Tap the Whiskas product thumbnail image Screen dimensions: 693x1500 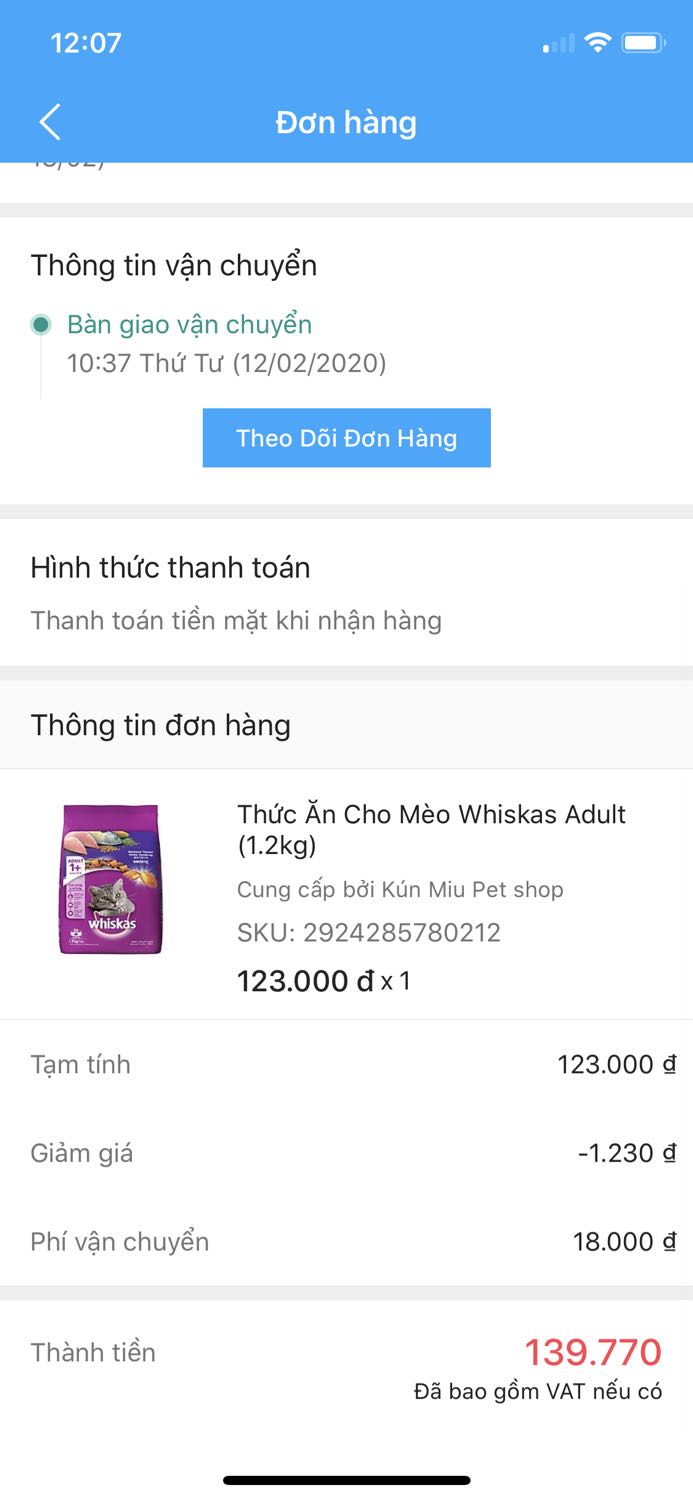(110, 880)
